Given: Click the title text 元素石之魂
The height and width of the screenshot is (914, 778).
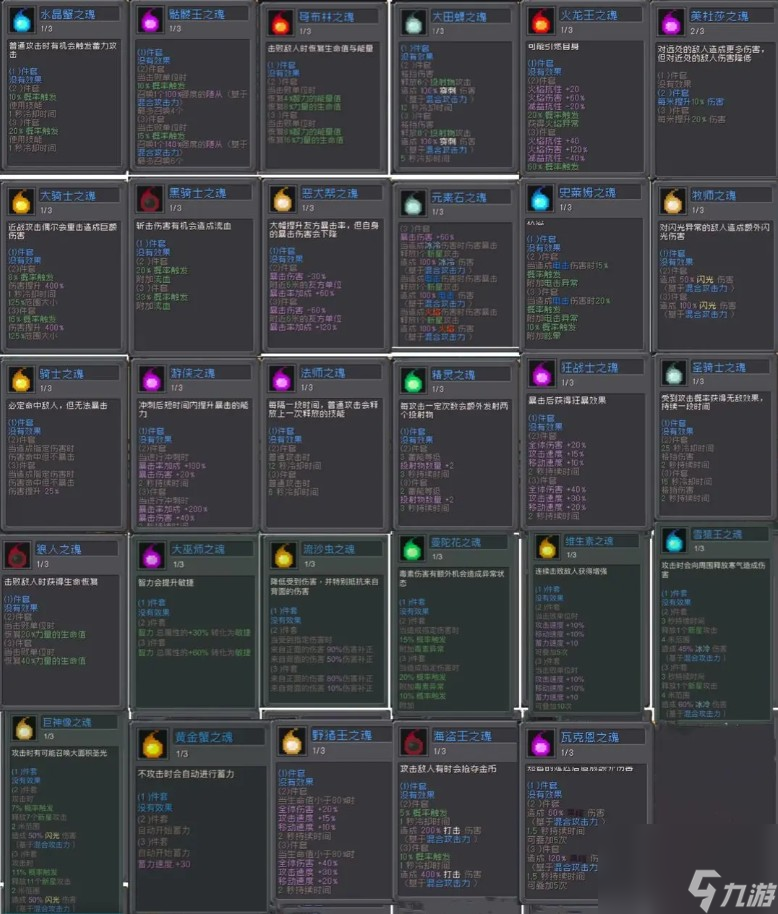Looking at the screenshot, I should coord(459,198).
